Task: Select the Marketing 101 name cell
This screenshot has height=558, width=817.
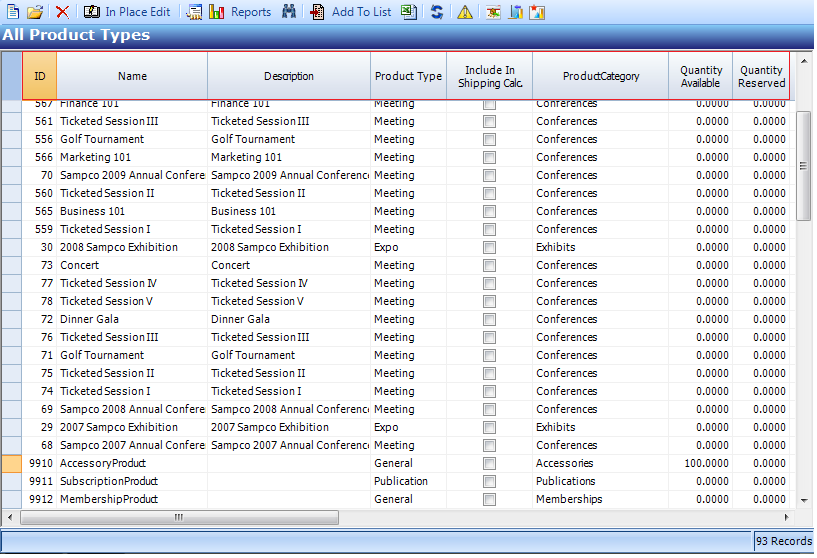Action: point(132,157)
